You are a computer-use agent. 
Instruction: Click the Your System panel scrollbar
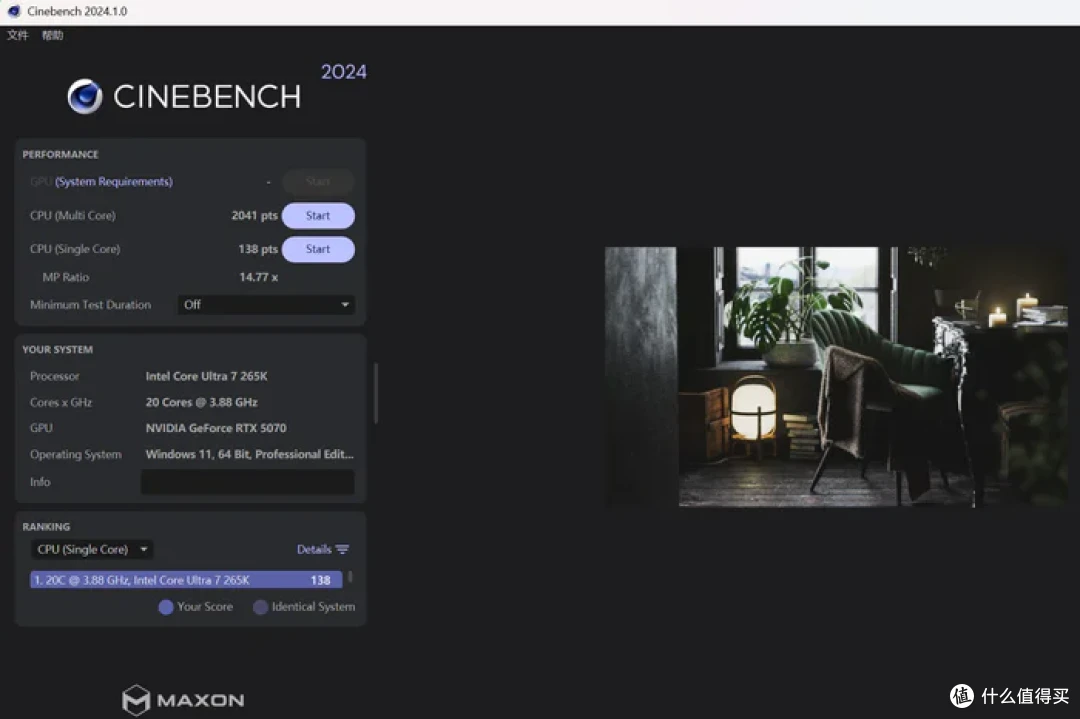click(375, 393)
